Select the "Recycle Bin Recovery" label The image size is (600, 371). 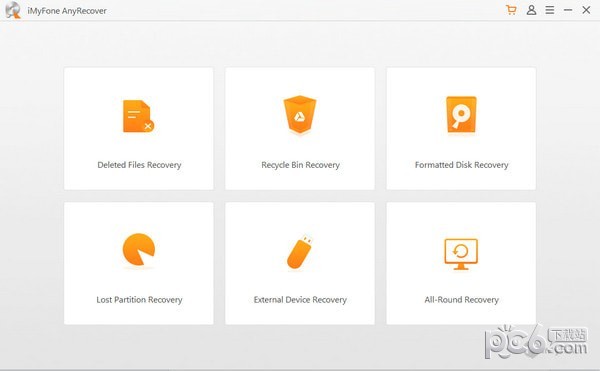click(300, 165)
